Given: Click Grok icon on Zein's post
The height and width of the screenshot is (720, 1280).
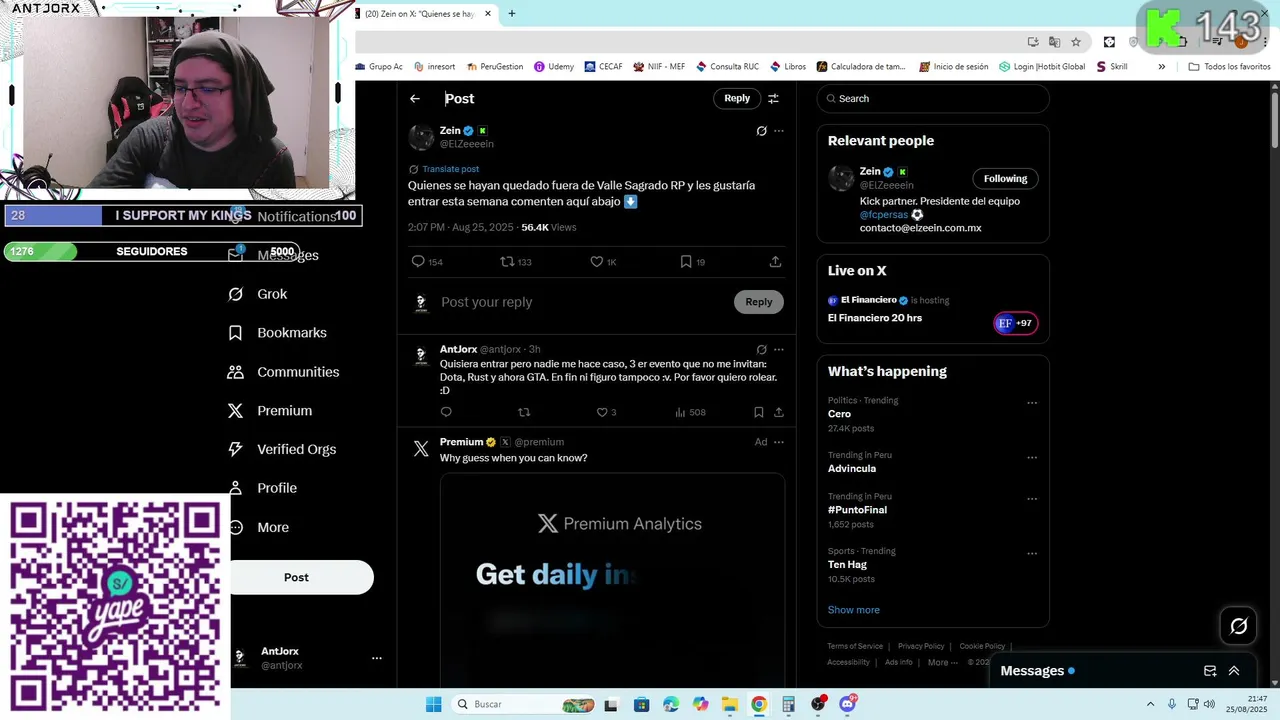Looking at the screenshot, I should pyautogui.click(x=761, y=131).
